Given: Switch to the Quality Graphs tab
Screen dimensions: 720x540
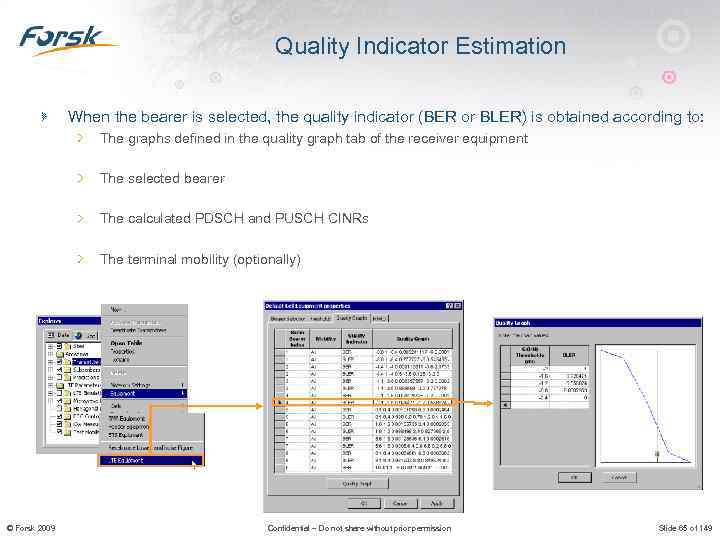Looking at the screenshot, I should tap(352, 318).
